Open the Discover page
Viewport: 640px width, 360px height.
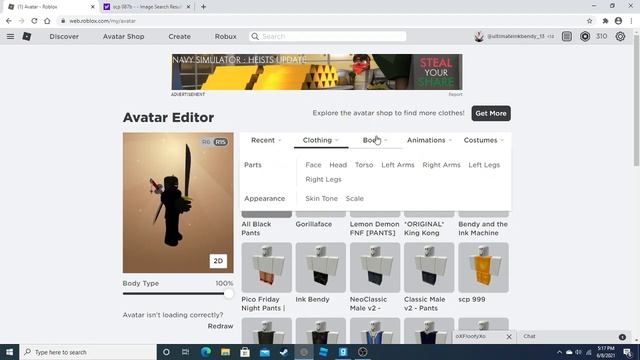pos(64,36)
